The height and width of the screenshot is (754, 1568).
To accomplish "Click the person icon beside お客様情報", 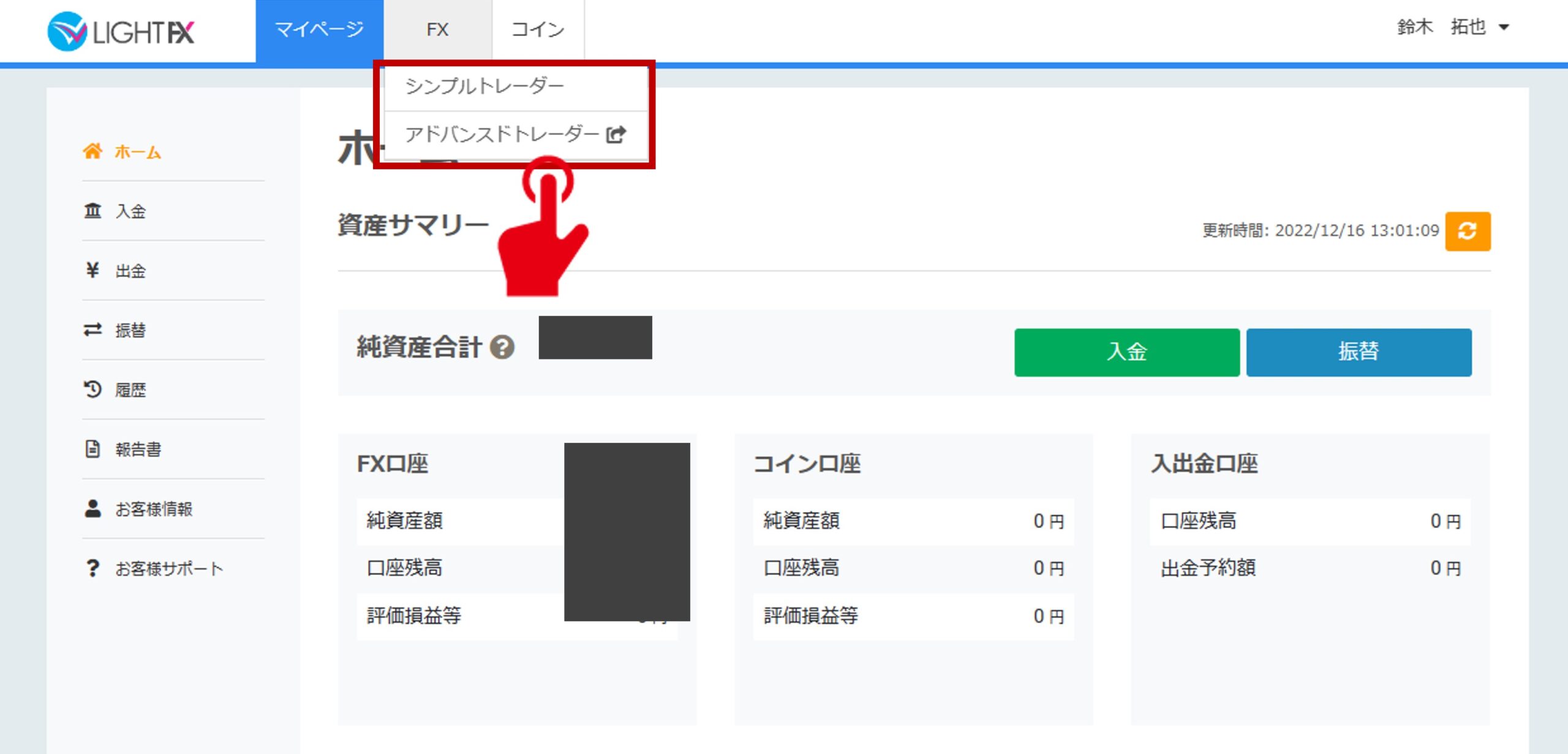I will click(92, 508).
